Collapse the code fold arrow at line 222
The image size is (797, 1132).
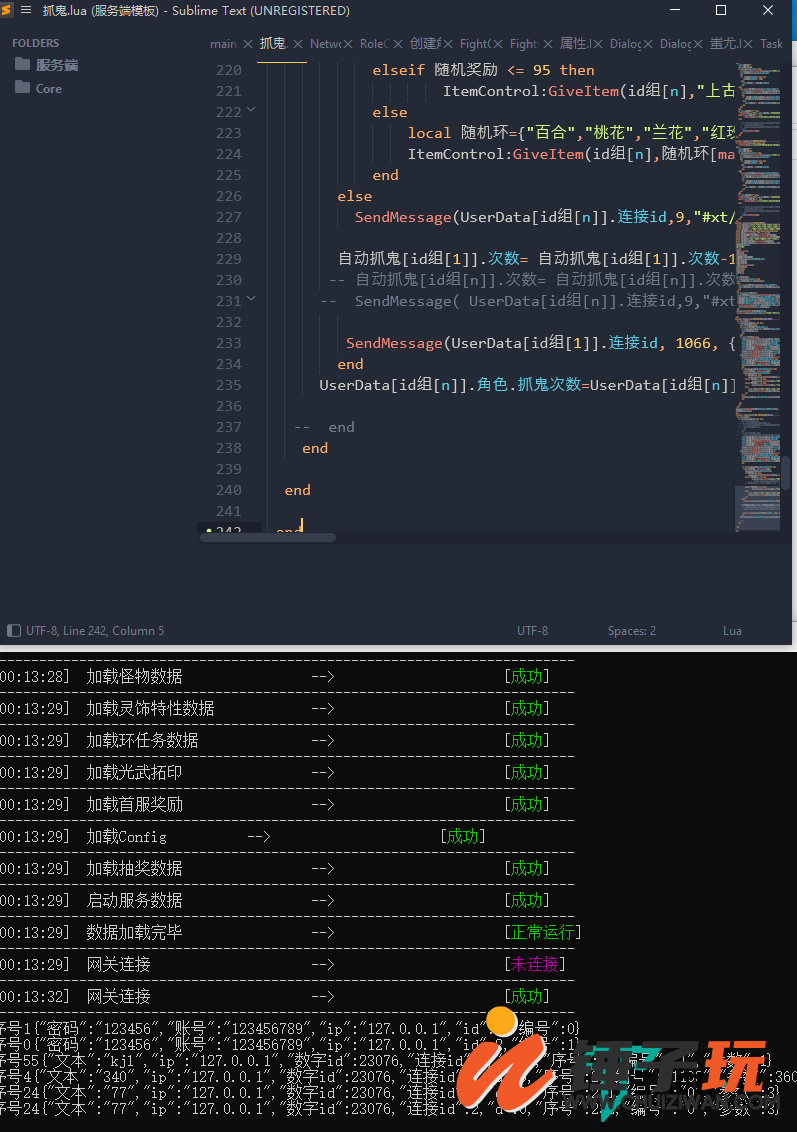click(x=251, y=110)
